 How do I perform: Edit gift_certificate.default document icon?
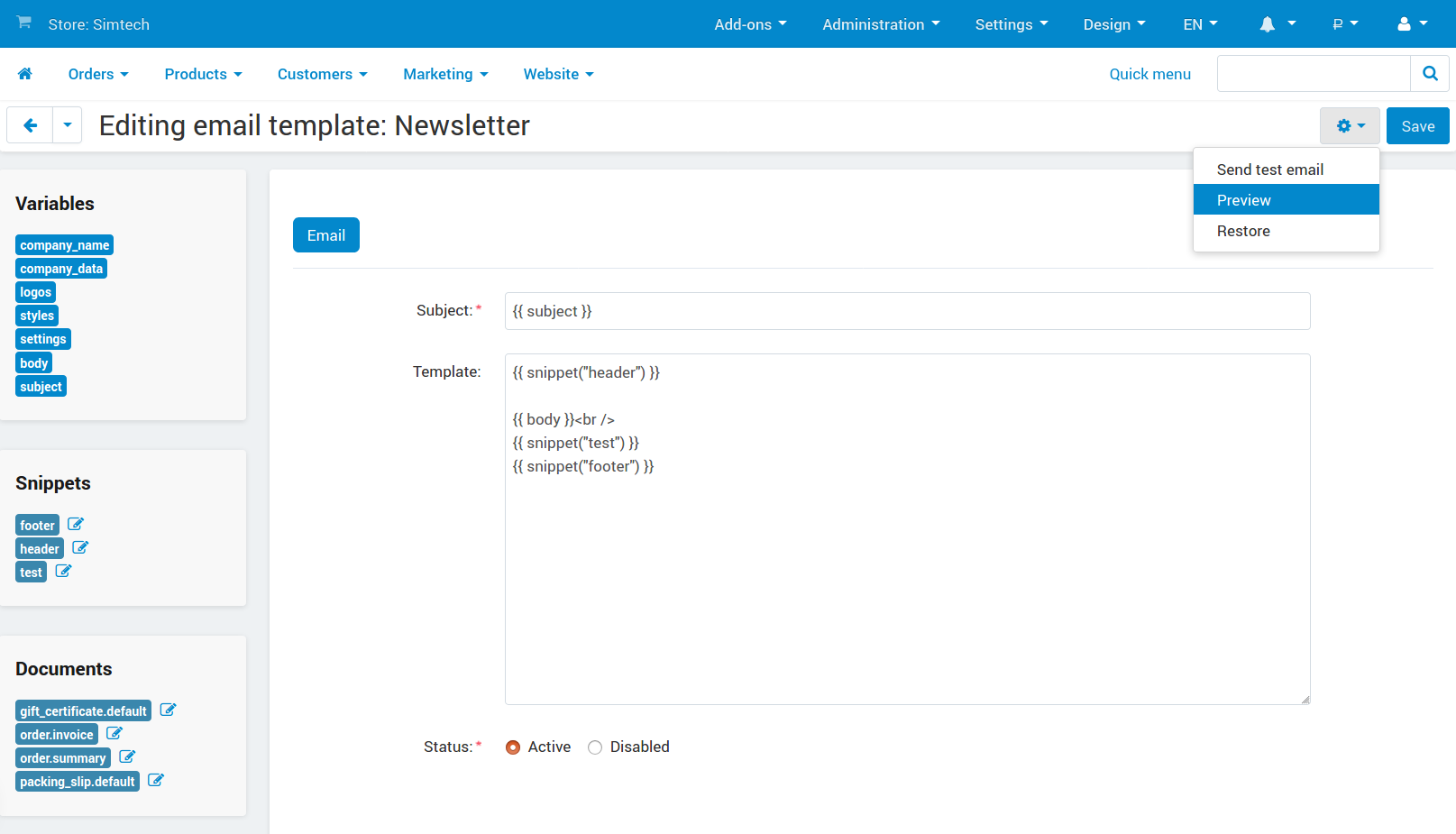(168, 710)
